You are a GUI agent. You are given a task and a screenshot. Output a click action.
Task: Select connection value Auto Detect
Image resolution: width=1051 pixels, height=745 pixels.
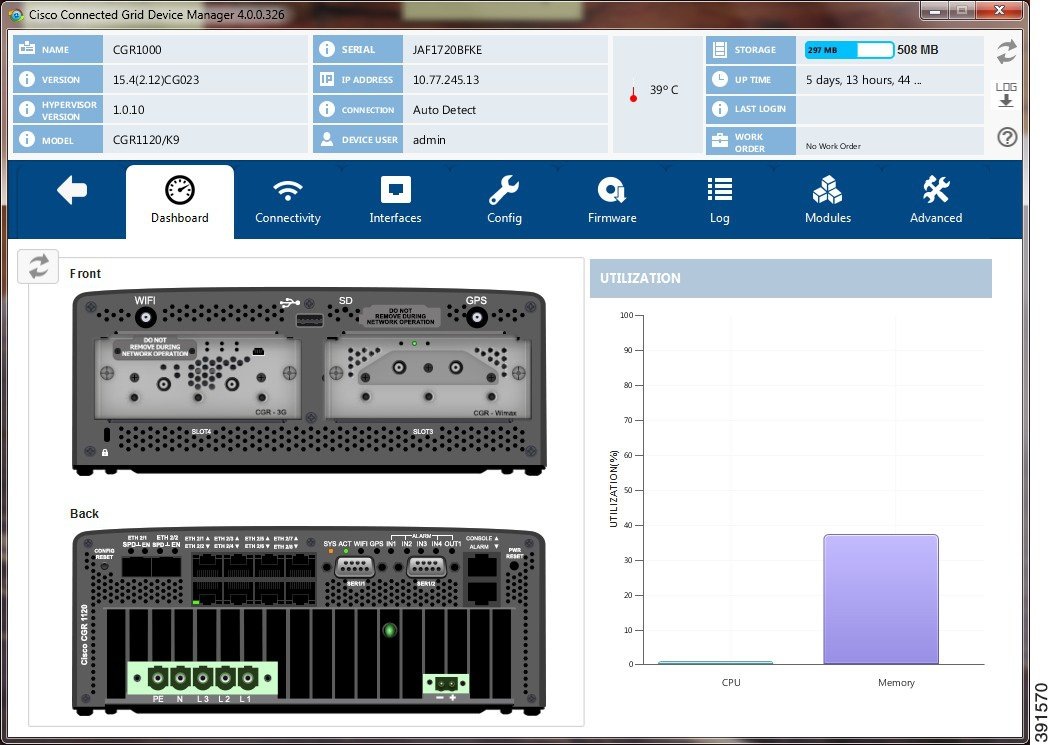tap(444, 110)
